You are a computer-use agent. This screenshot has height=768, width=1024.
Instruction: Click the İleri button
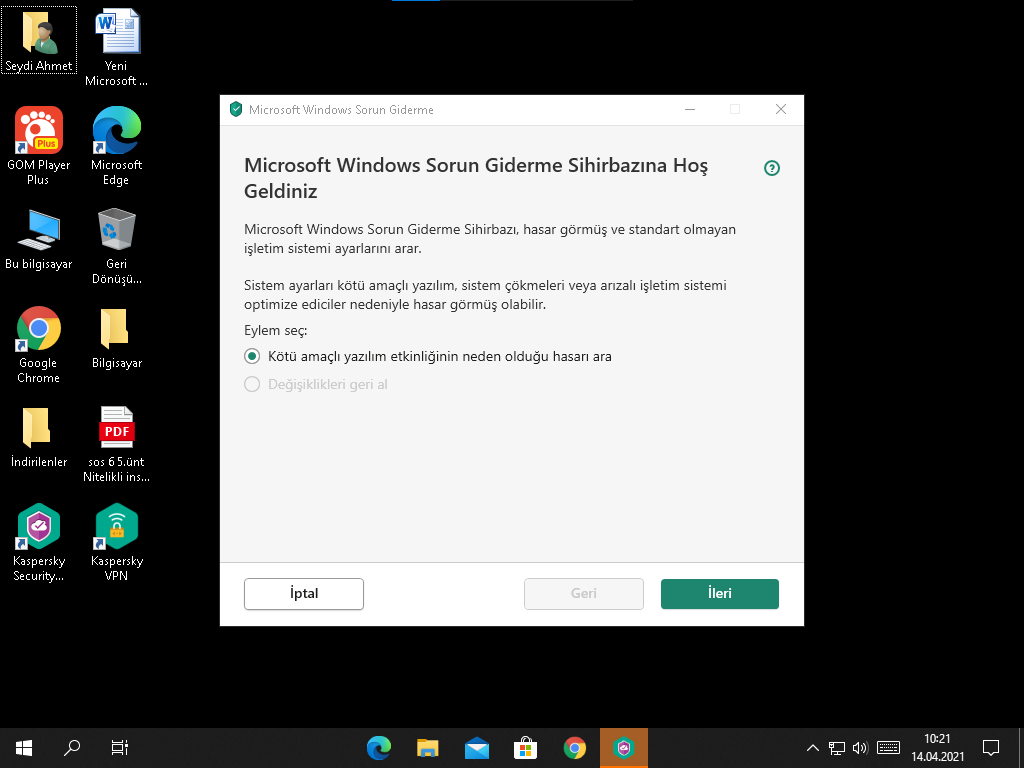(x=720, y=594)
